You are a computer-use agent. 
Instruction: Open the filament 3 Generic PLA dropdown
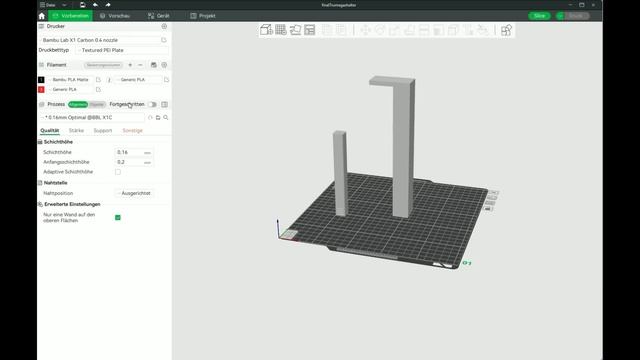point(71,89)
